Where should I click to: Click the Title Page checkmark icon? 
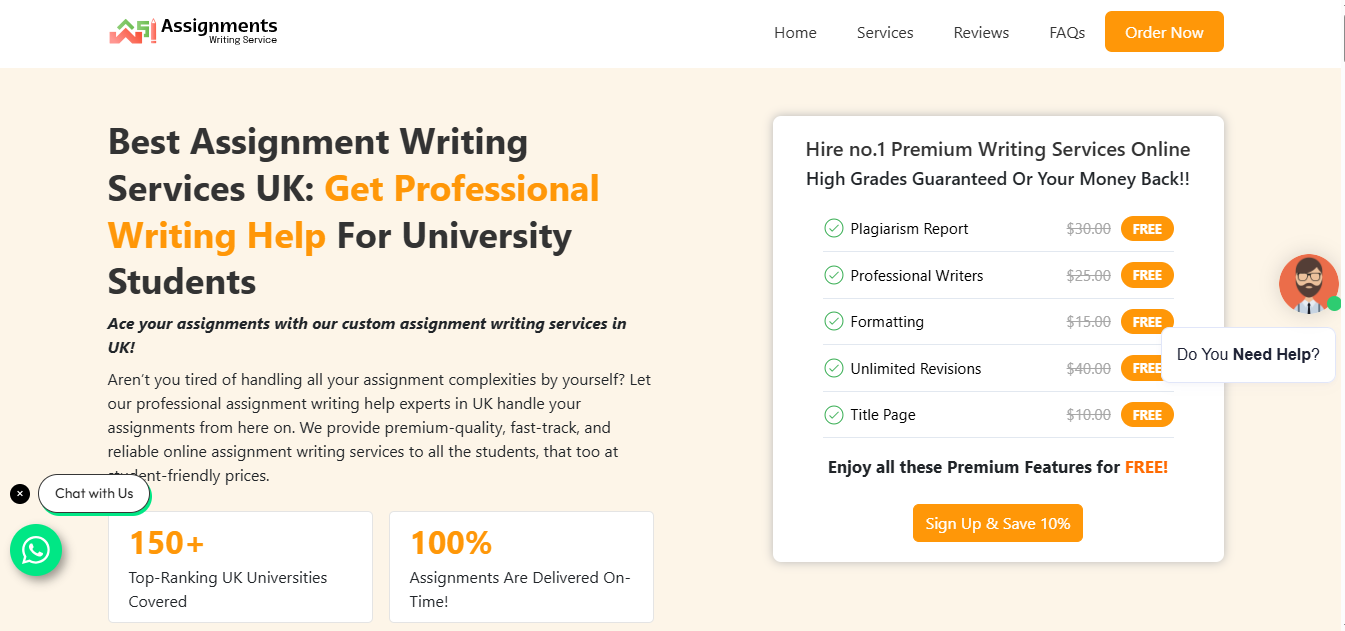coord(833,414)
